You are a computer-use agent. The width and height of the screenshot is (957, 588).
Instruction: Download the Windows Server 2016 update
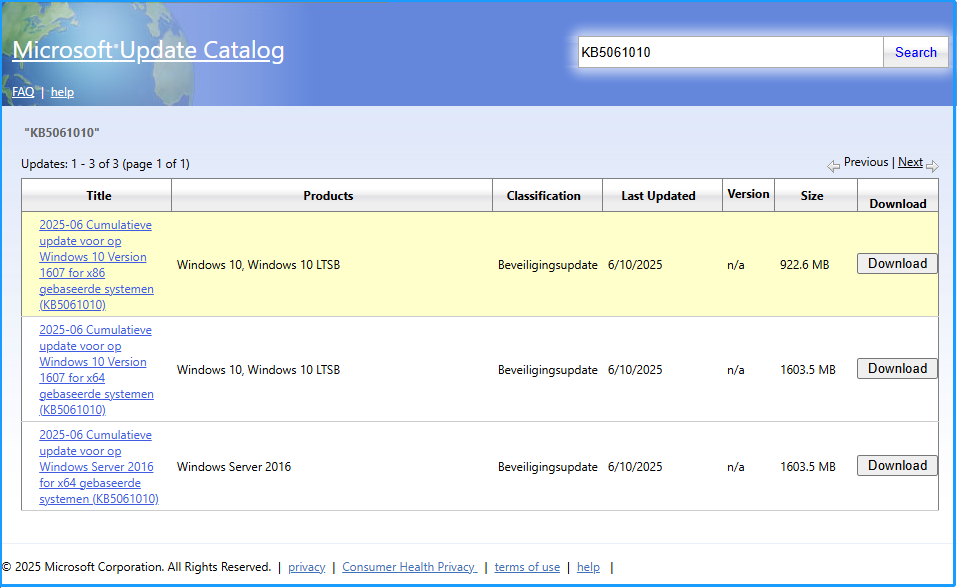(x=897, y=466)
